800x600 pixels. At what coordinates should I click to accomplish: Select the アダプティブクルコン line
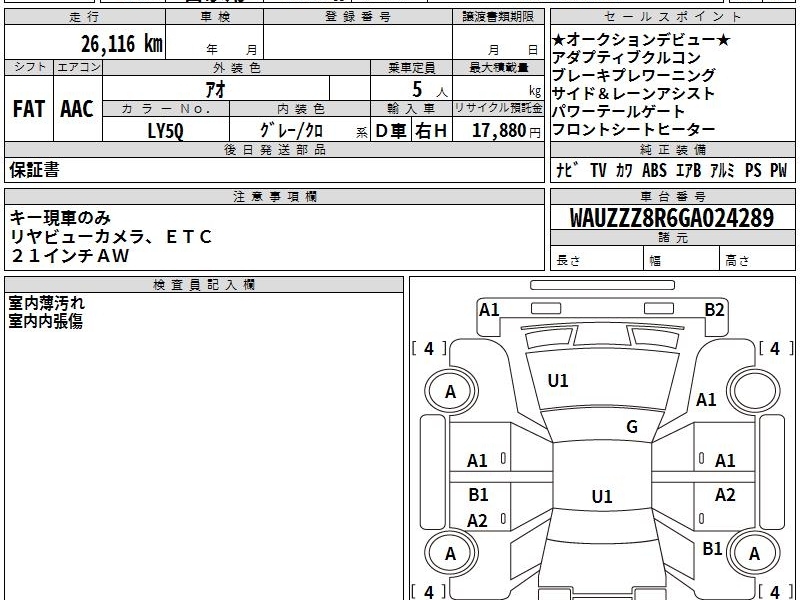click(x=627, y=57)
